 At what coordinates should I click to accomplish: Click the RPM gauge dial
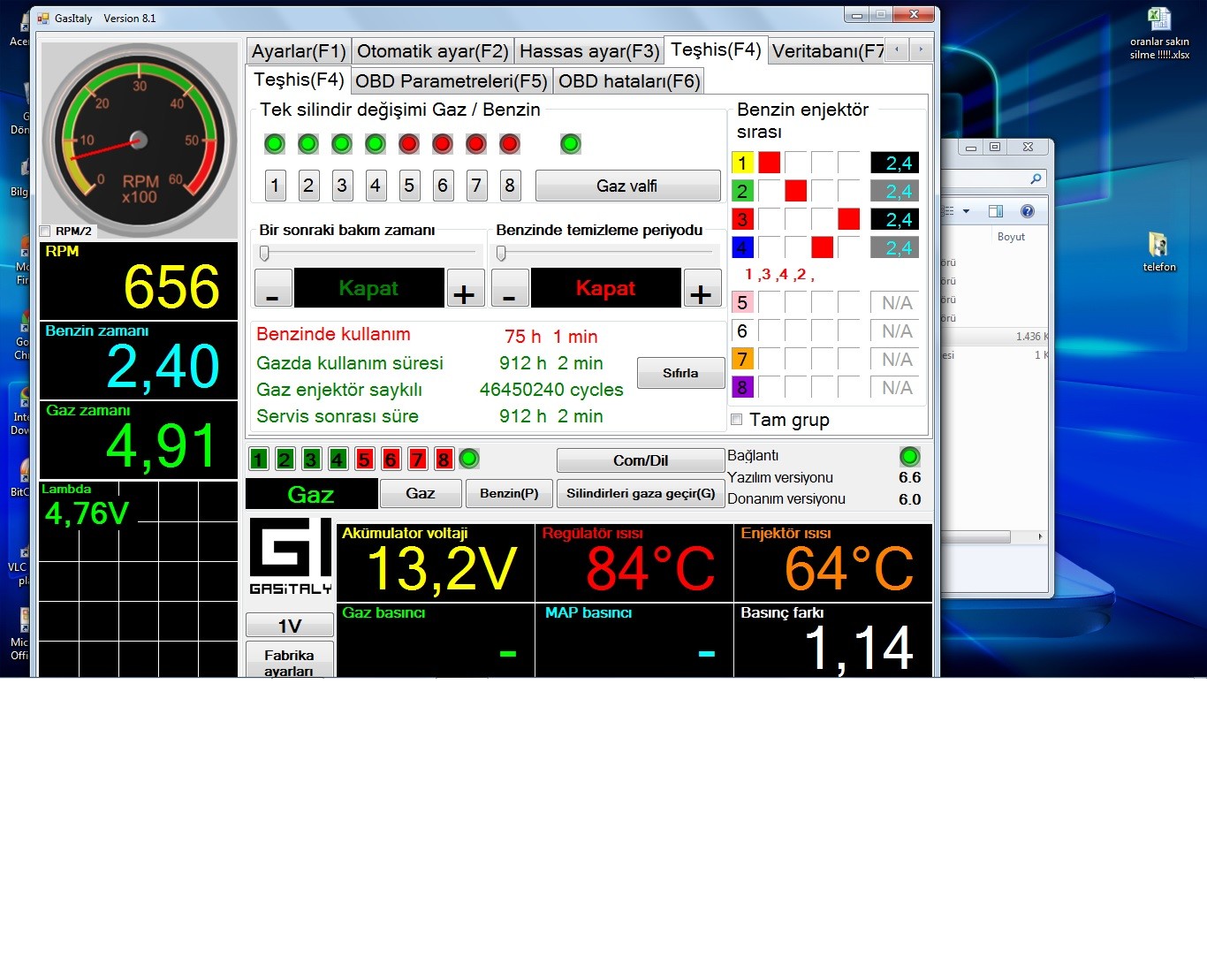point(139,141)
